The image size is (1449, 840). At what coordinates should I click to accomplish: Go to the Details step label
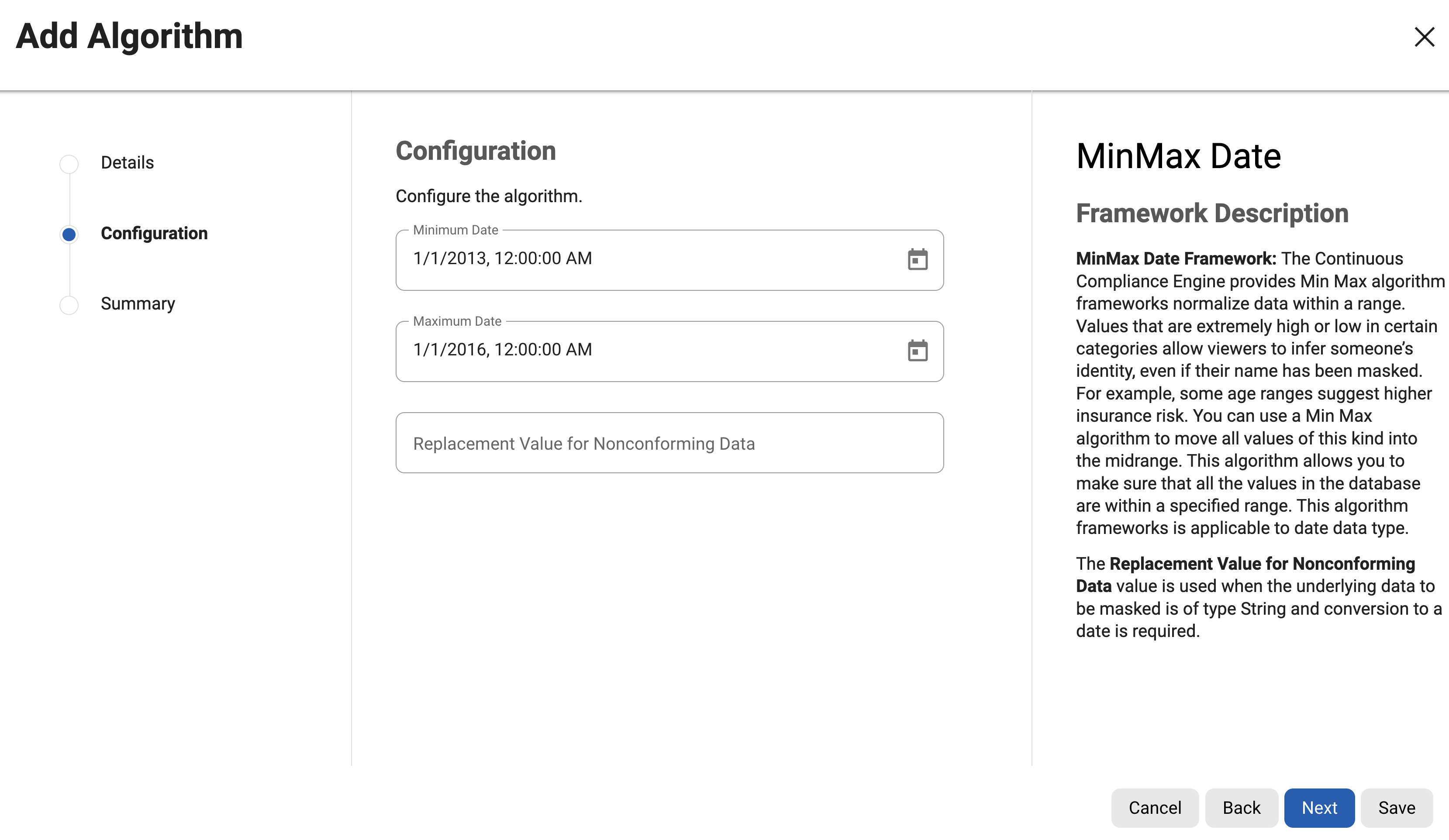(x=127, y=163)
